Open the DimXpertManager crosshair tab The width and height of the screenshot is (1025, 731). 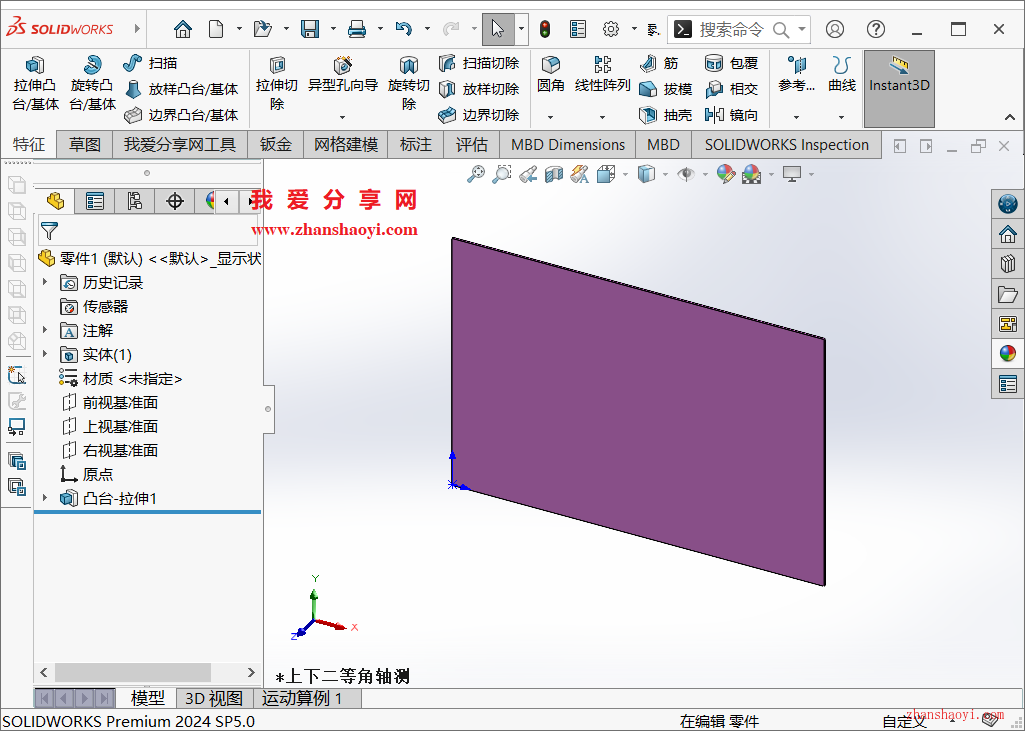tap(175, 201)
